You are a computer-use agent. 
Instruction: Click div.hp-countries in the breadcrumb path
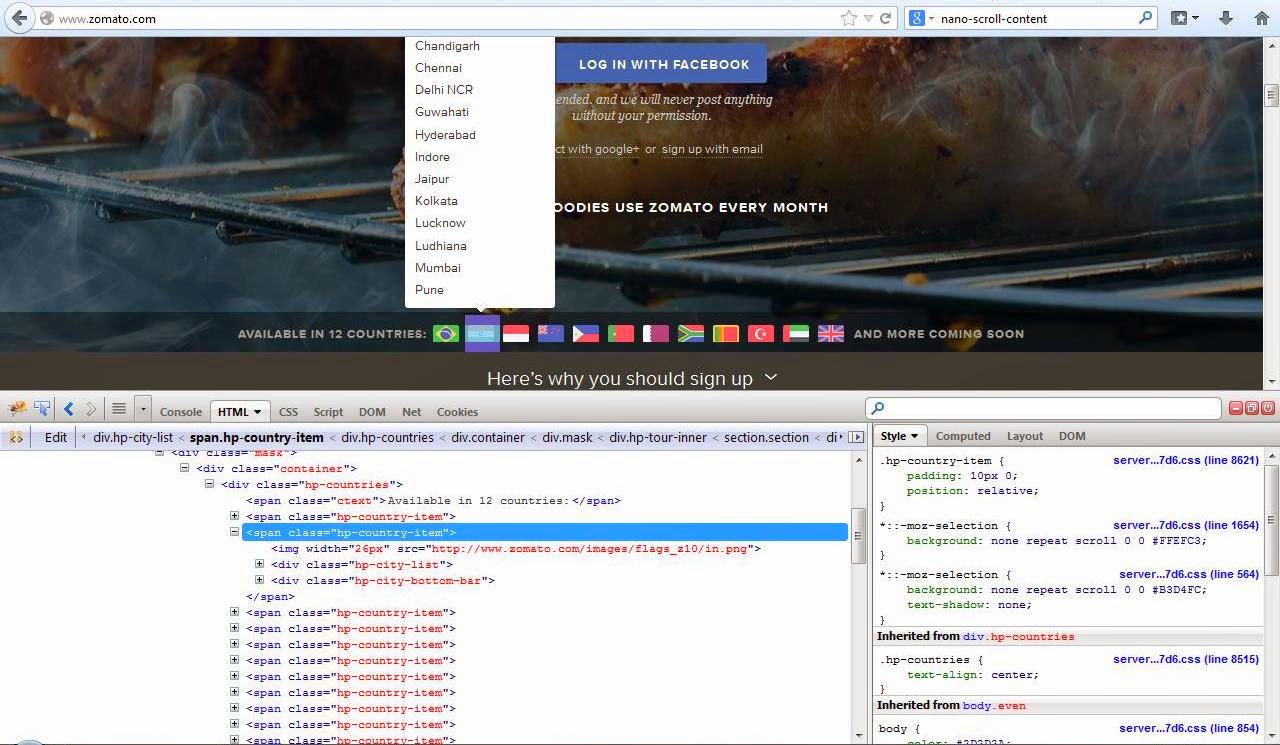[388, 437]
